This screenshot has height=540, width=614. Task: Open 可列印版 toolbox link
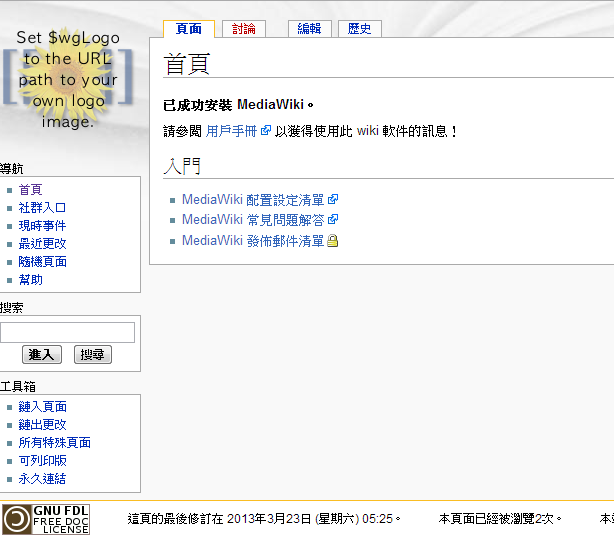42,461
